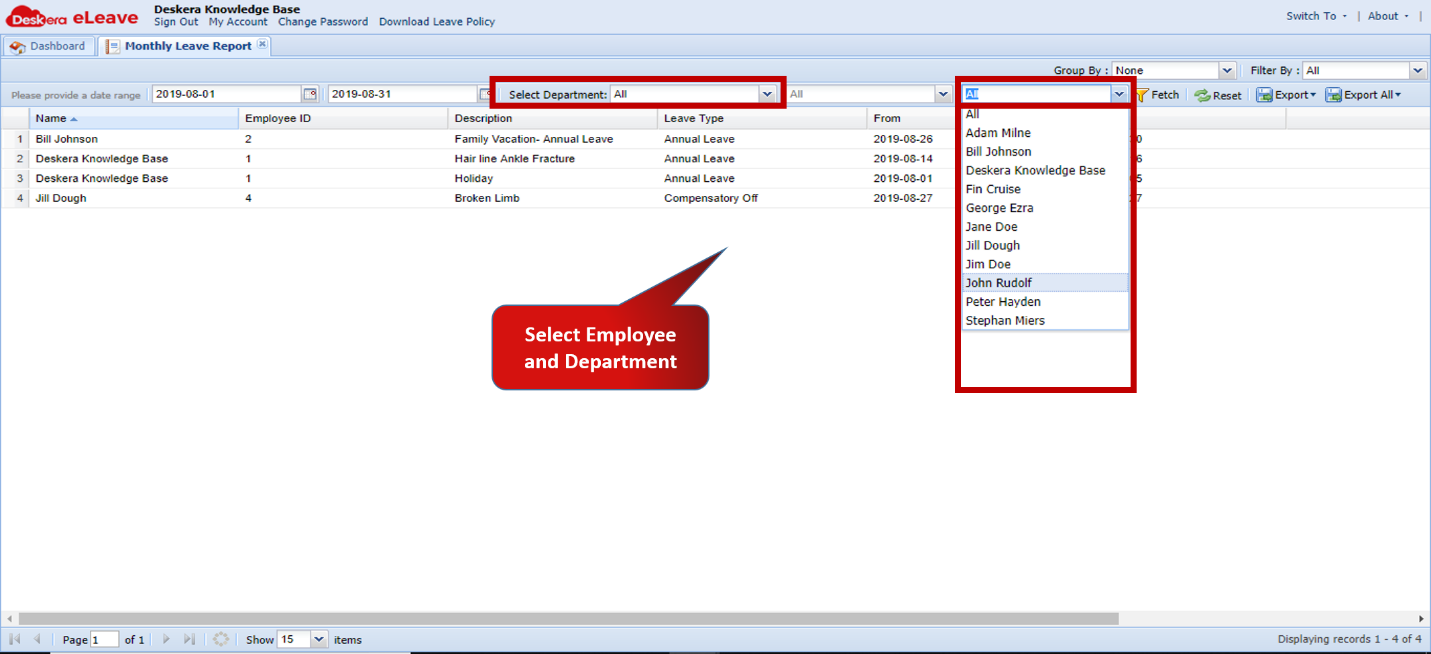Click the Reset refresh icon button
The width and height of the screenshot is (1431, 654).
[x=1218, y=95]
